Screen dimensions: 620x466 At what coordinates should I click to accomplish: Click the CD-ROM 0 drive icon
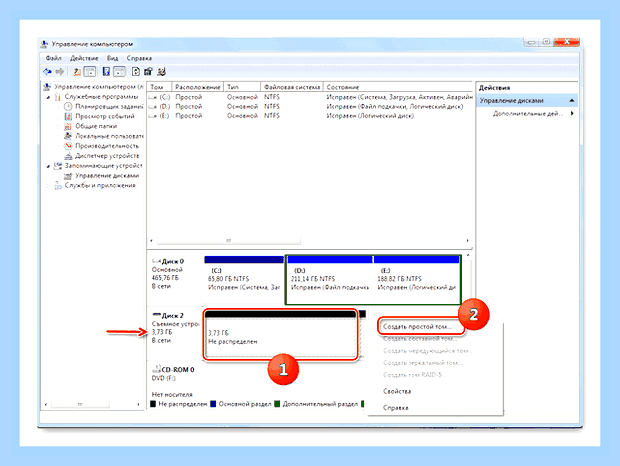[157, 369]
